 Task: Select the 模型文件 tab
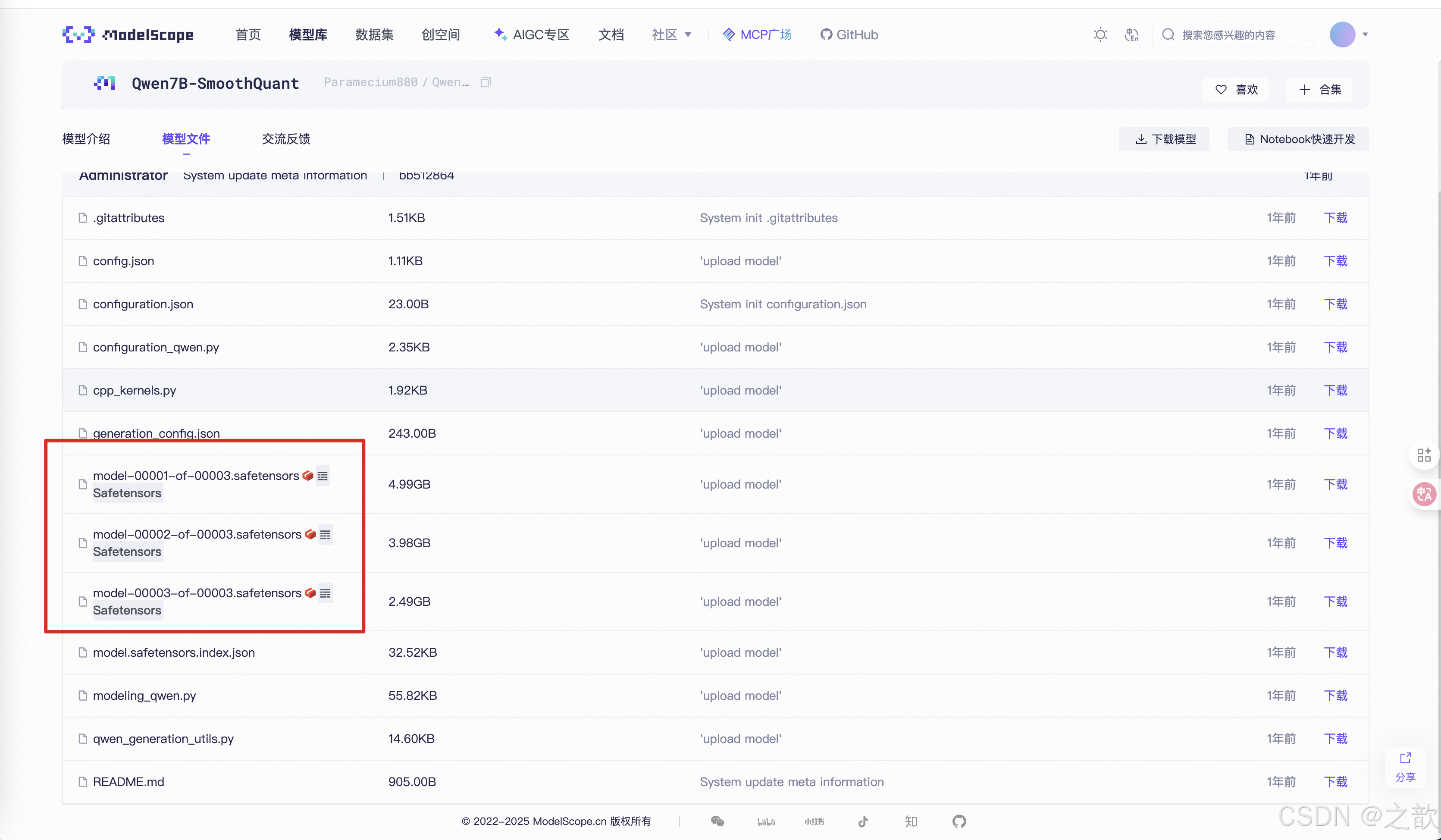pyautogui.click(x=186, y=139)
